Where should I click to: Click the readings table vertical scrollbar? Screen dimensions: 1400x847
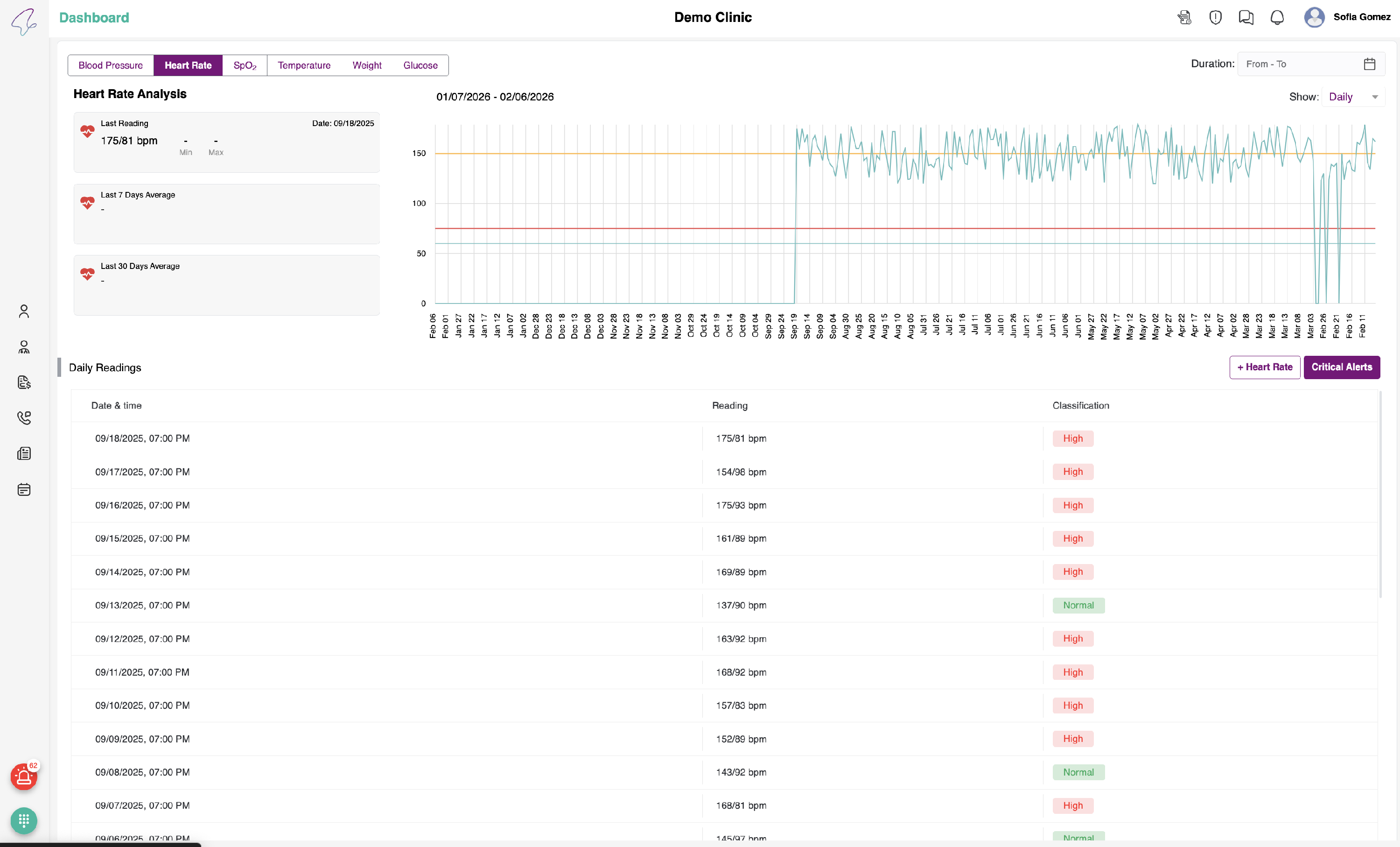(1380, 494)
